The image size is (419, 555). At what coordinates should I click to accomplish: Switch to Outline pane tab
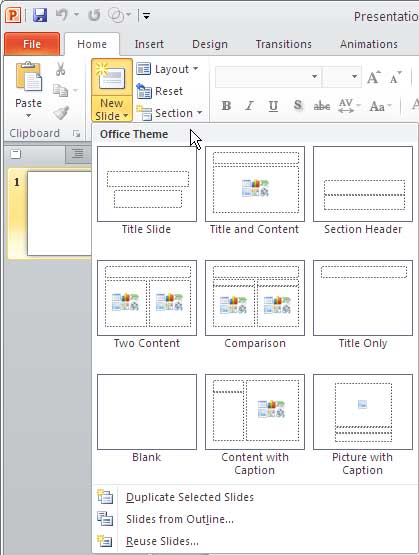[x=78, y=154]
